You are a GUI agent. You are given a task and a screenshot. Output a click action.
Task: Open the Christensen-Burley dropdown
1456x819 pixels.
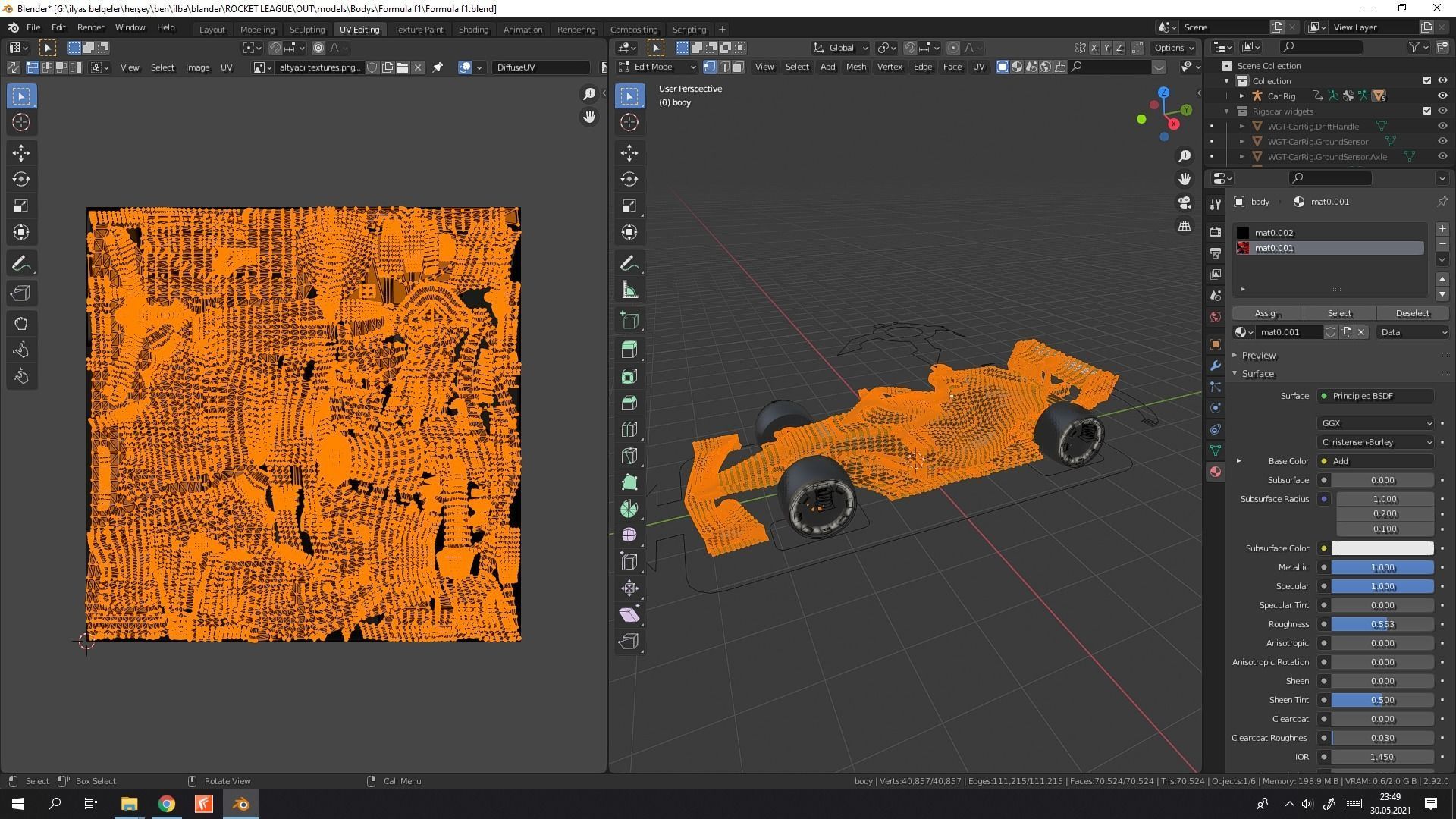tap(1376, 442)
